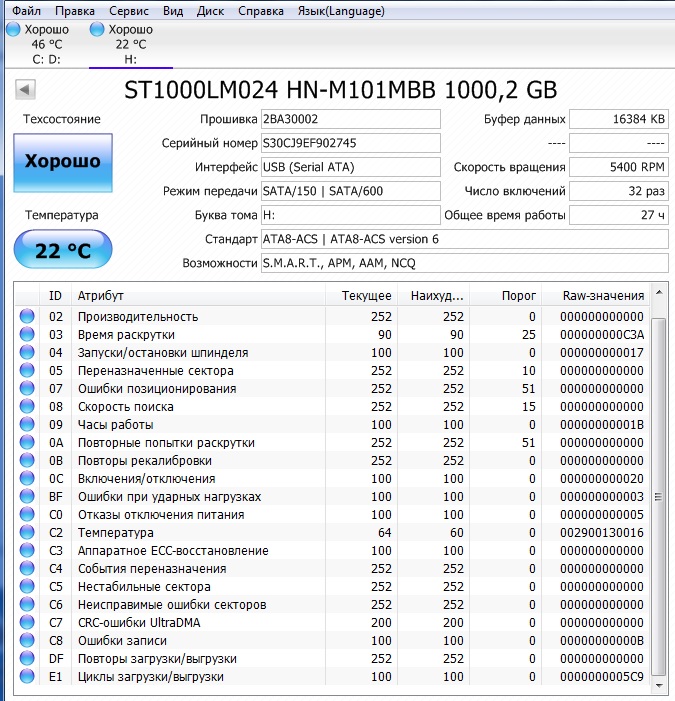Viewport: 675px width, 701px height.
Task: Click the Буфер данных value 16384 KB
Action: [619, 119]
